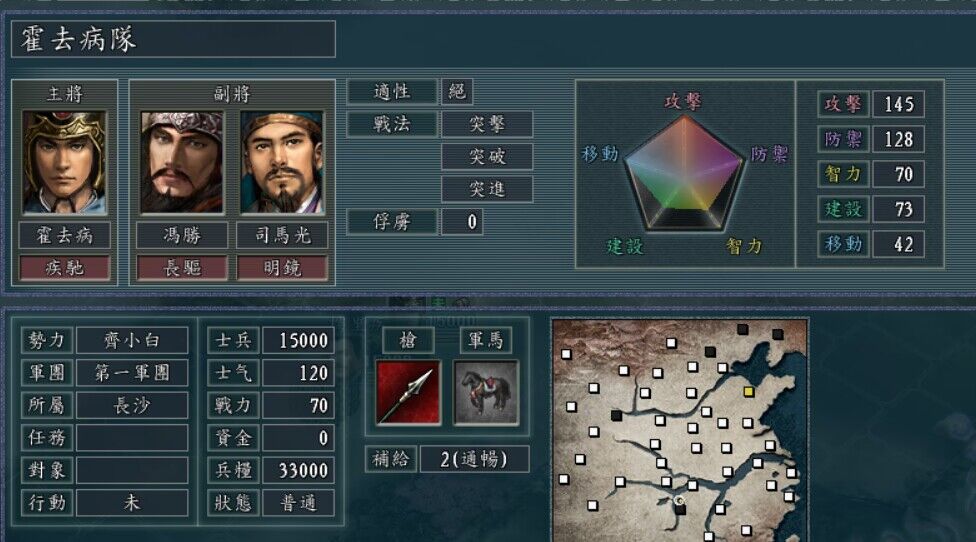Click the 疾馳 skill badge

tap(64, 268)
